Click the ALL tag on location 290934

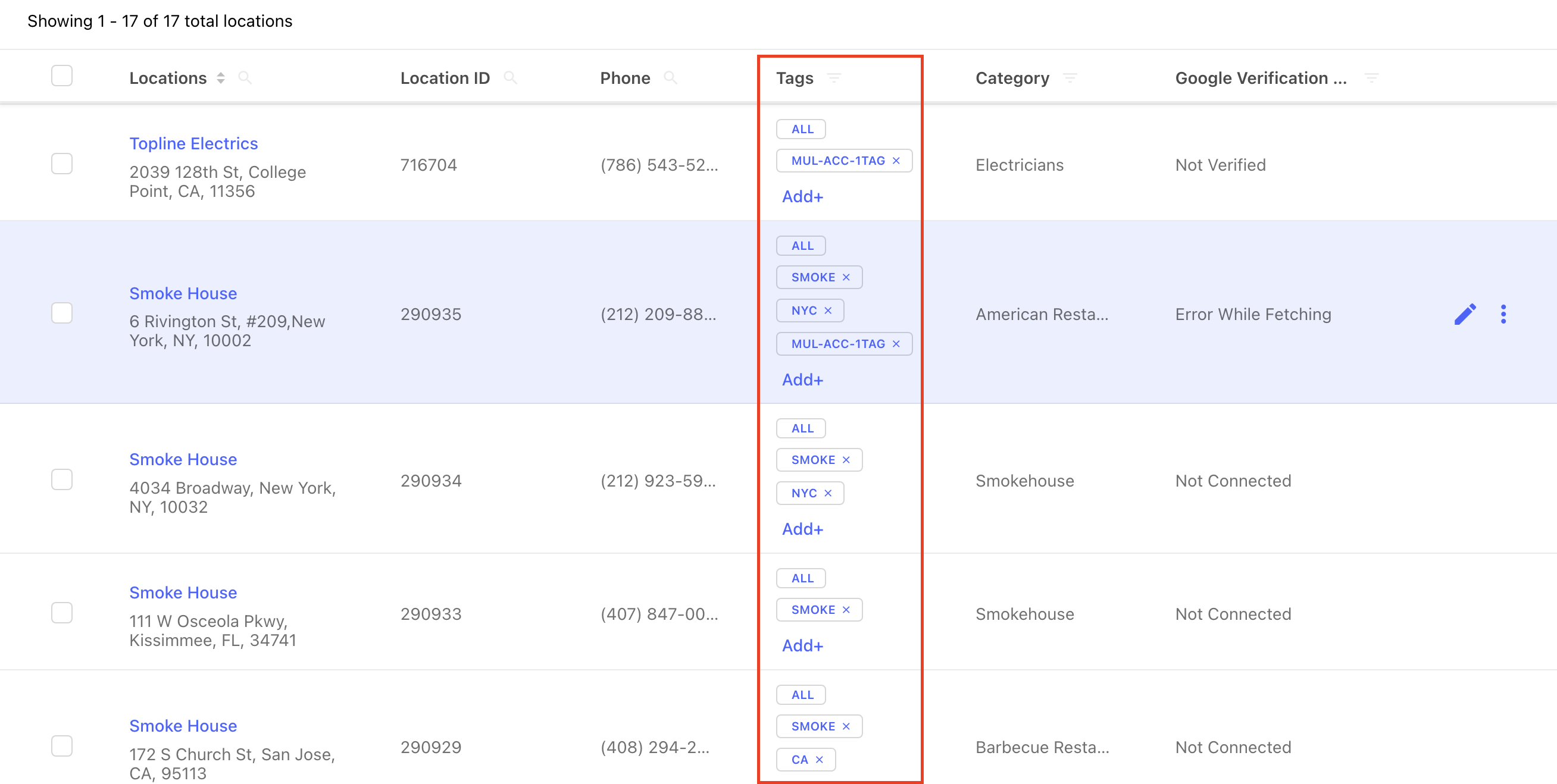click(x=801, y=428)
